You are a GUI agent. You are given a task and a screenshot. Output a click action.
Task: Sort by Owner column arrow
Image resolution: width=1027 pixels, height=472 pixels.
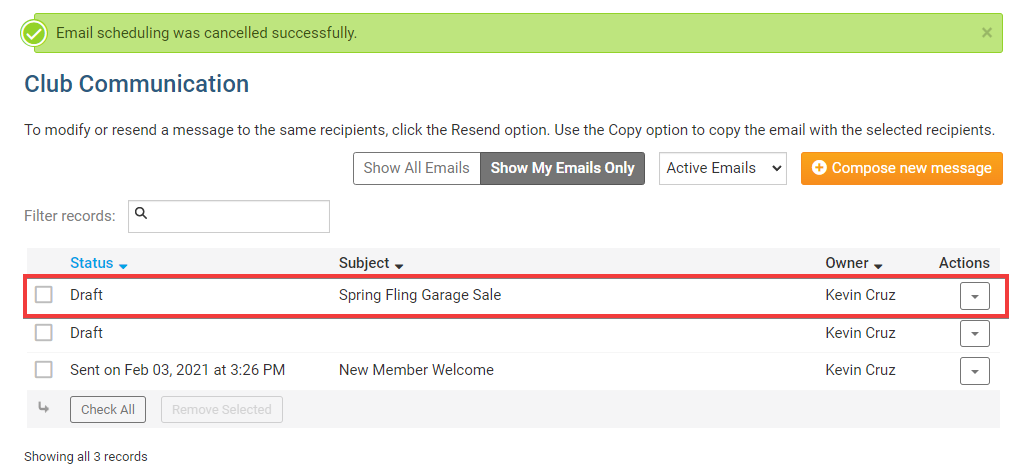pyautogui.click(x=879, y=265)
